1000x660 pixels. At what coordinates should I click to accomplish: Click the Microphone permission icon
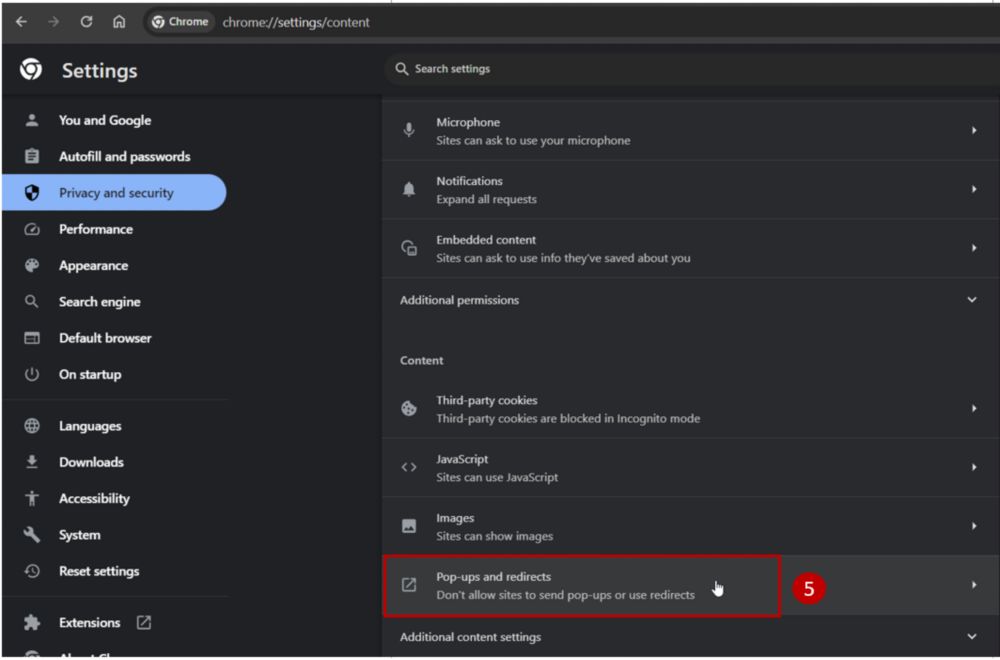click(x=409, y=131)
